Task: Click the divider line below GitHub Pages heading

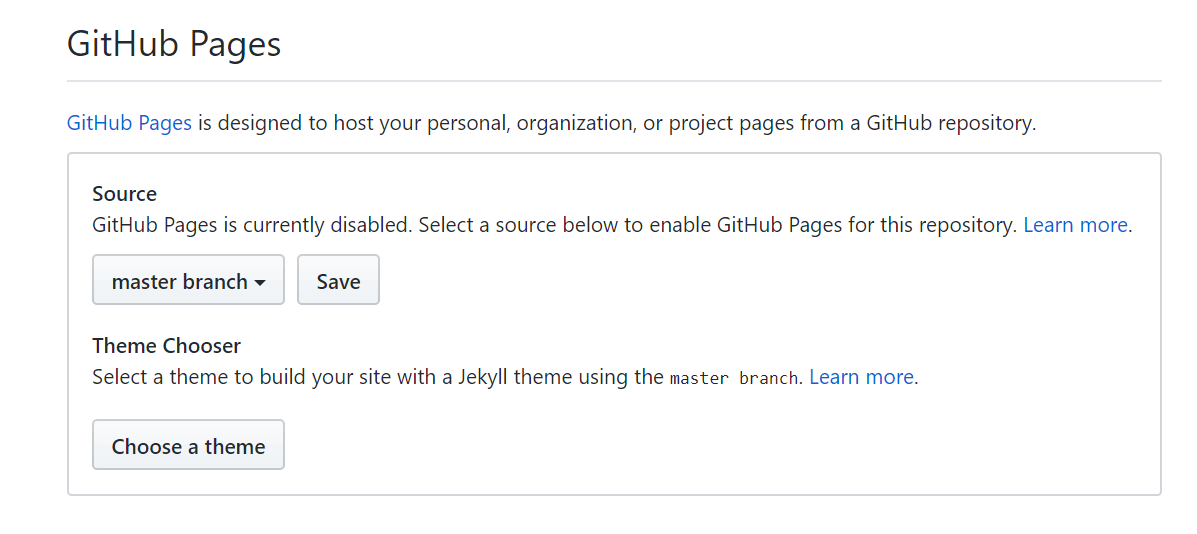Action: 614,80
